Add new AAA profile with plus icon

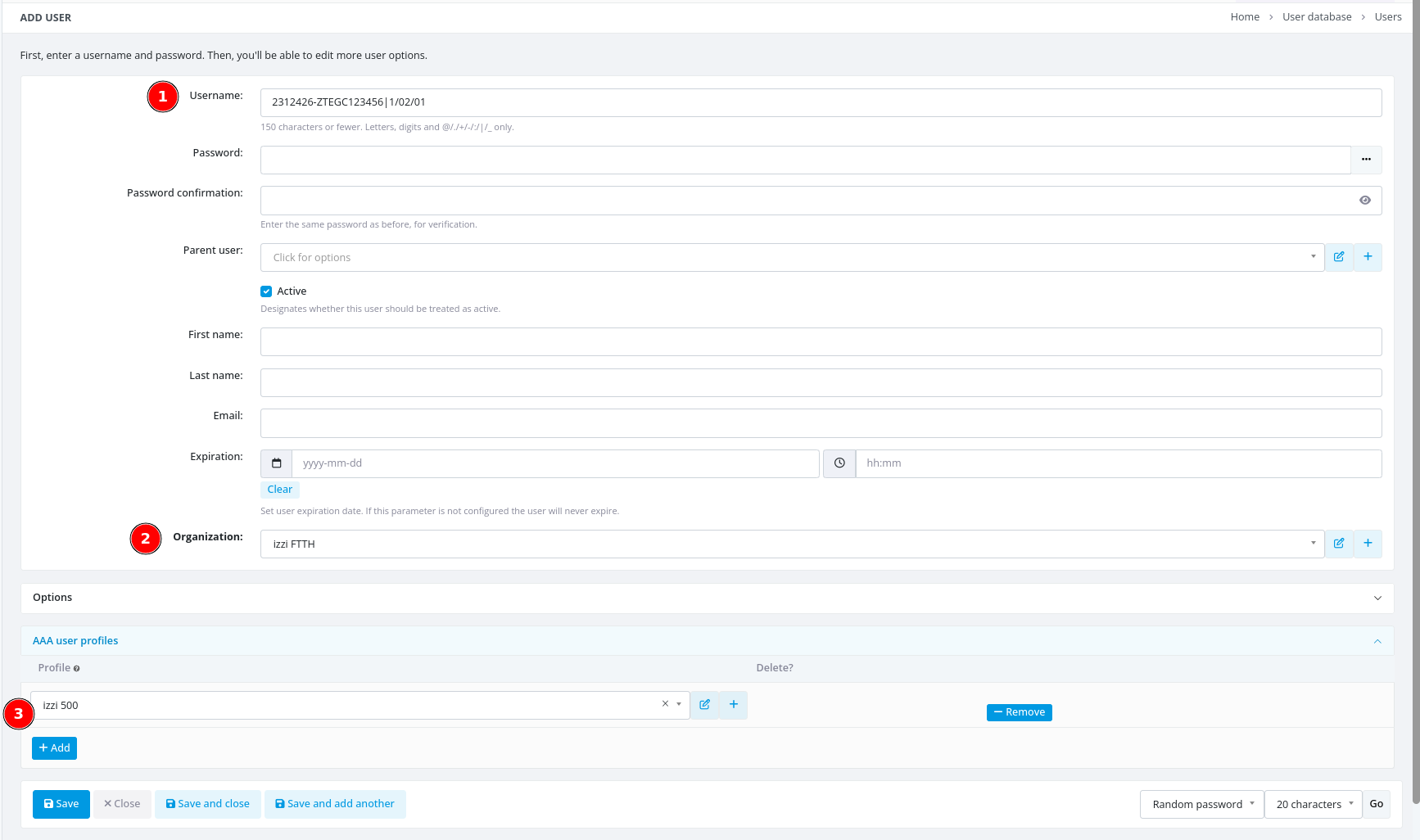pyautogui.click(x=733, y=705)
